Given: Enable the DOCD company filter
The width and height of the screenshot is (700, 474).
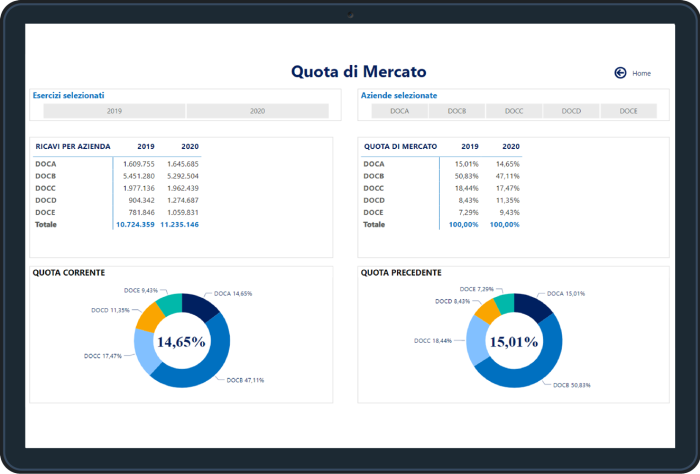Looking at the screenshot, I should (571, 111).
